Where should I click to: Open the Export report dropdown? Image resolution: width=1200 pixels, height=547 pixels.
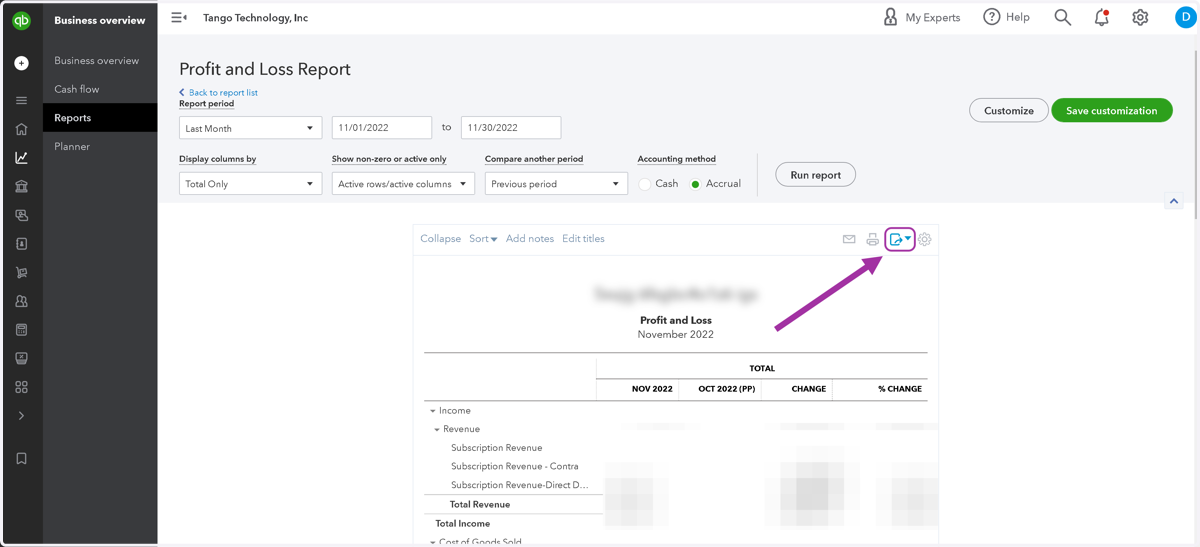[x=900, y=239]
